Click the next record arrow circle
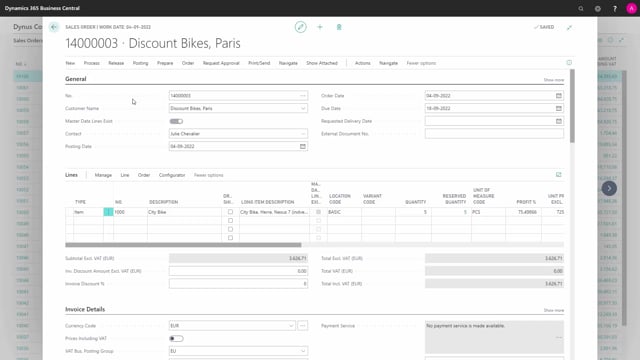 point(609,188)
